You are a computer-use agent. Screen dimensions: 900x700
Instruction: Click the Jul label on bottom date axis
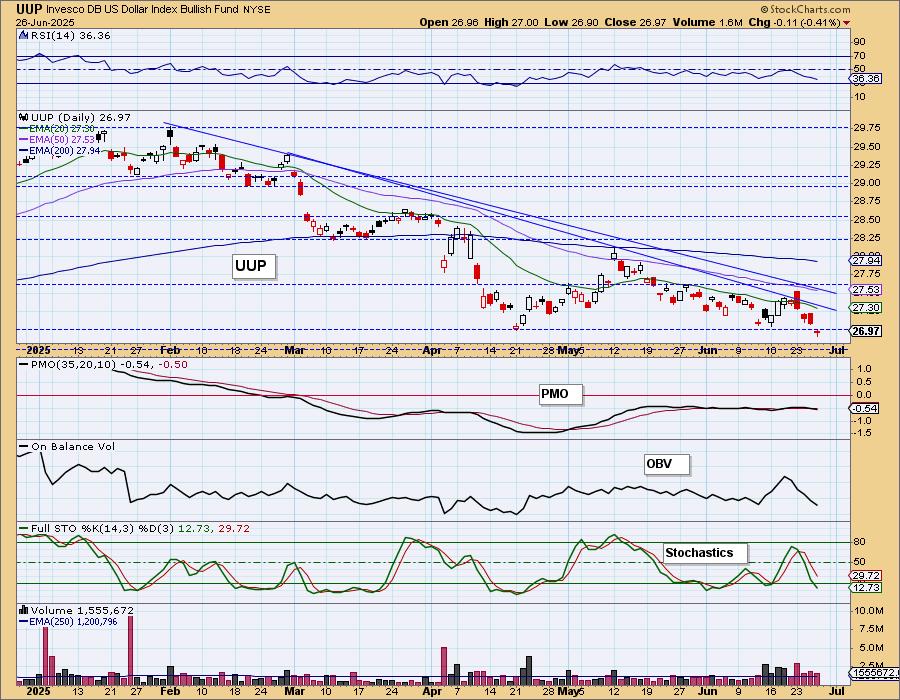(x=837, y=691)
